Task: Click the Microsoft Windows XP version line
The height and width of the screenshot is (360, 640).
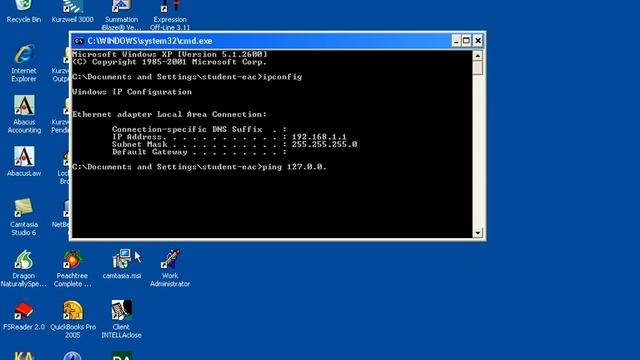Action: click(x=170, y=54)
